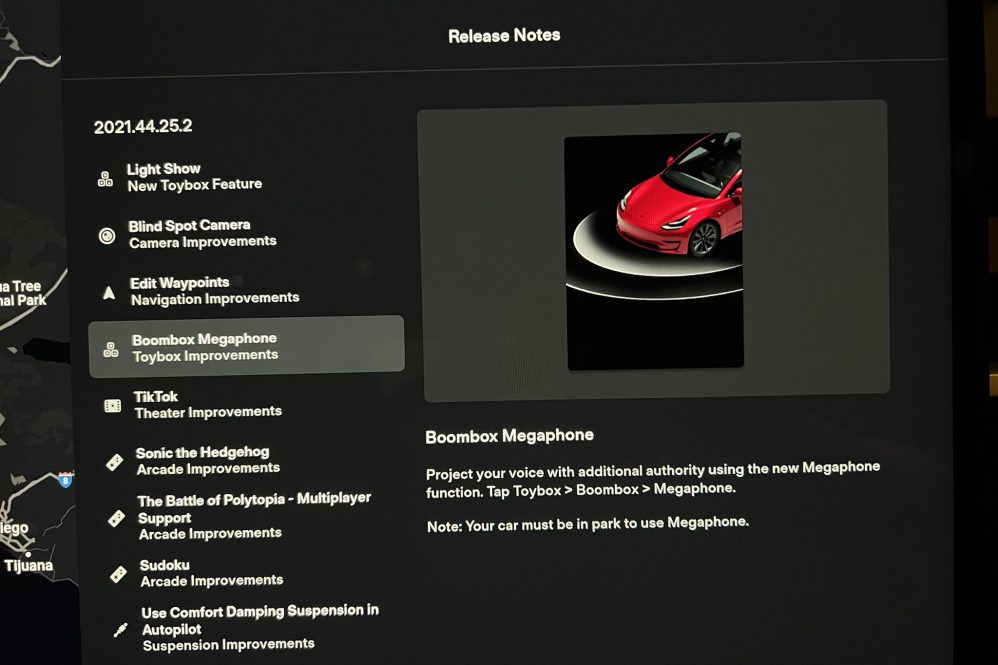Open the Light Show release note
The image size is (998, 665).
(194, 177)
